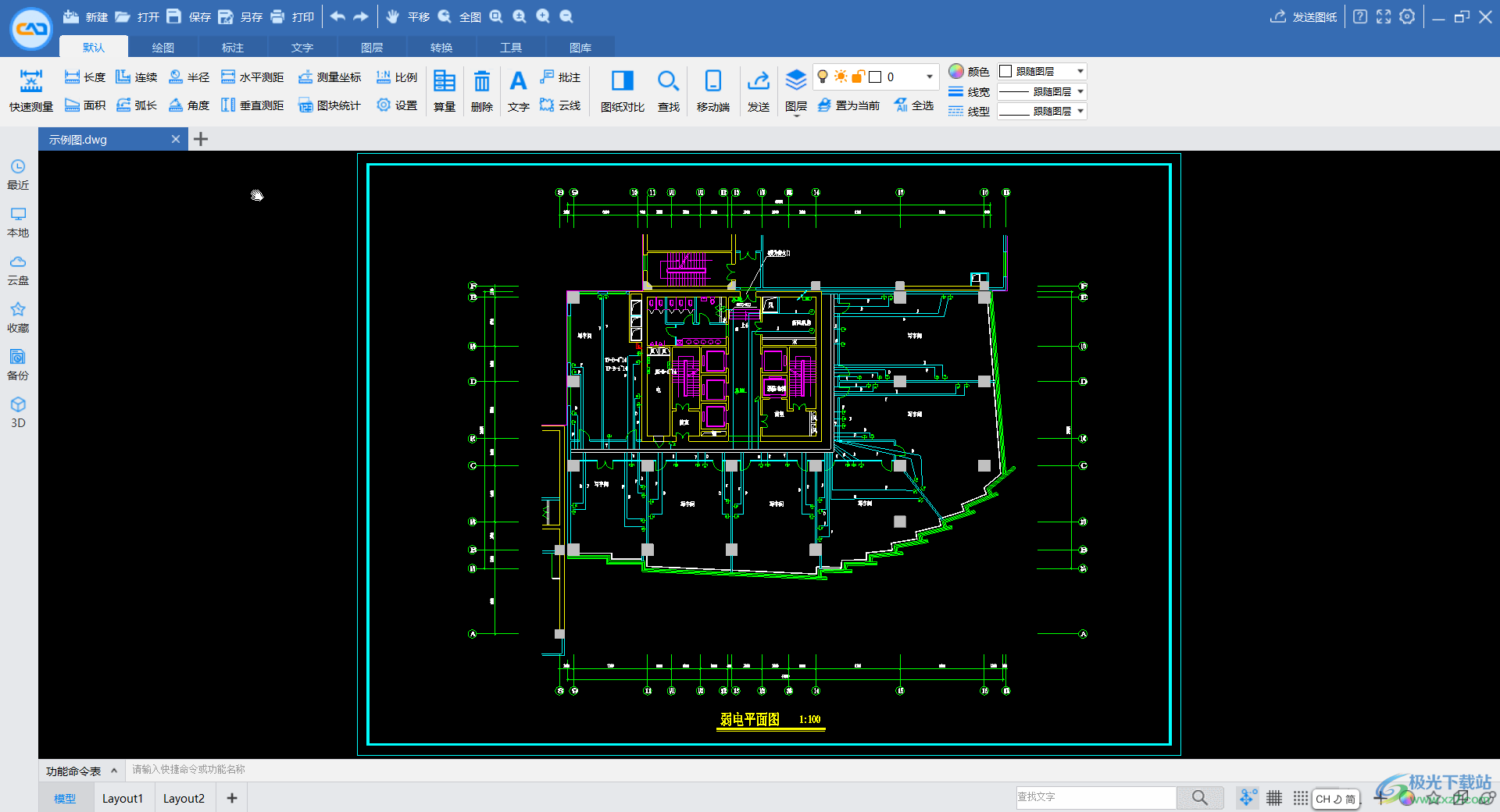
Task: Click the Find Text (查找文字) input
Action: pos(1095,797)
